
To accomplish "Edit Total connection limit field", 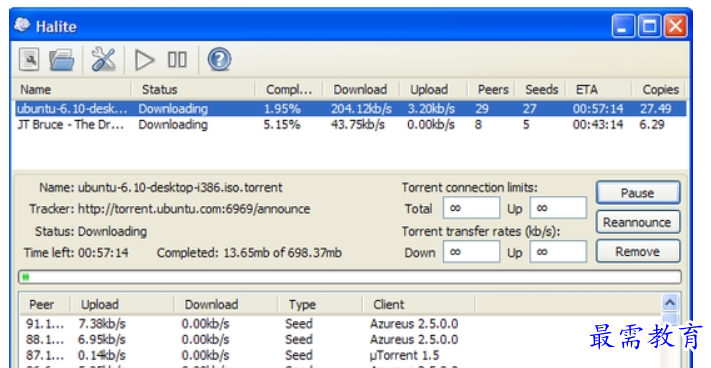I will [472, 208].
